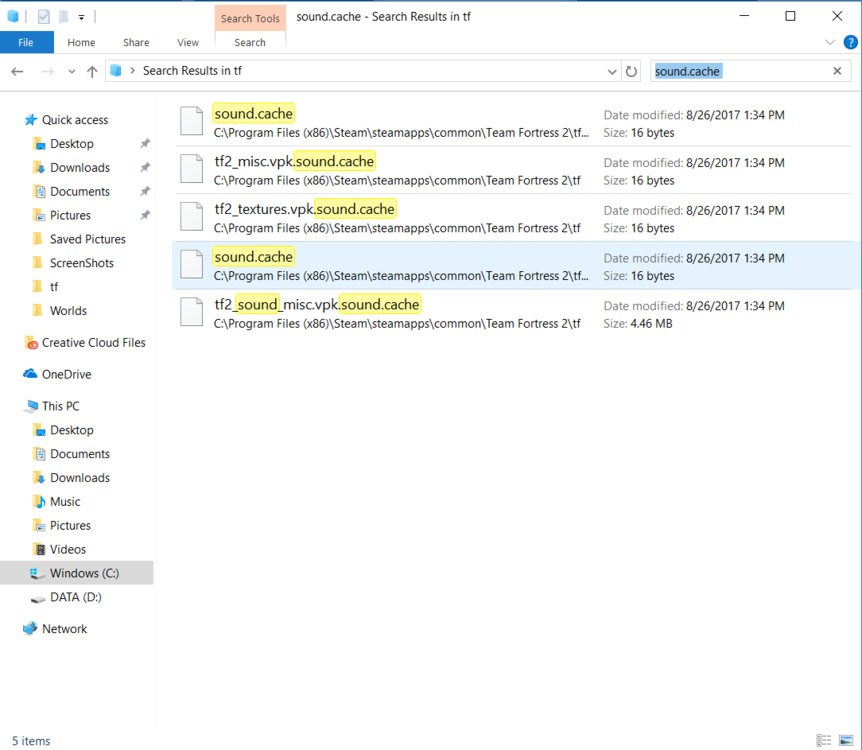Click the New folder quick access icon
This screenshot has height=750, width=862.
coord(64,17)
